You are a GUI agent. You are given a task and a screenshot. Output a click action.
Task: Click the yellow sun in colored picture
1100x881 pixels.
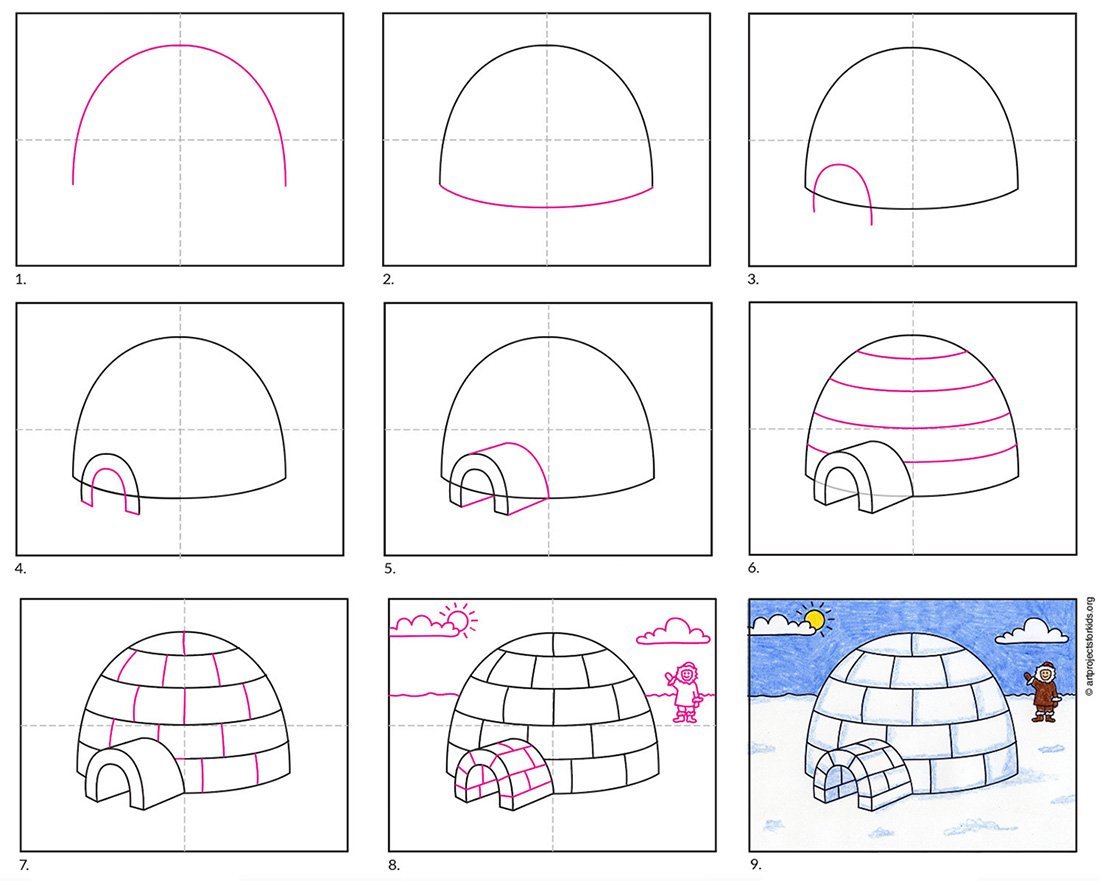tap(817, 621)
